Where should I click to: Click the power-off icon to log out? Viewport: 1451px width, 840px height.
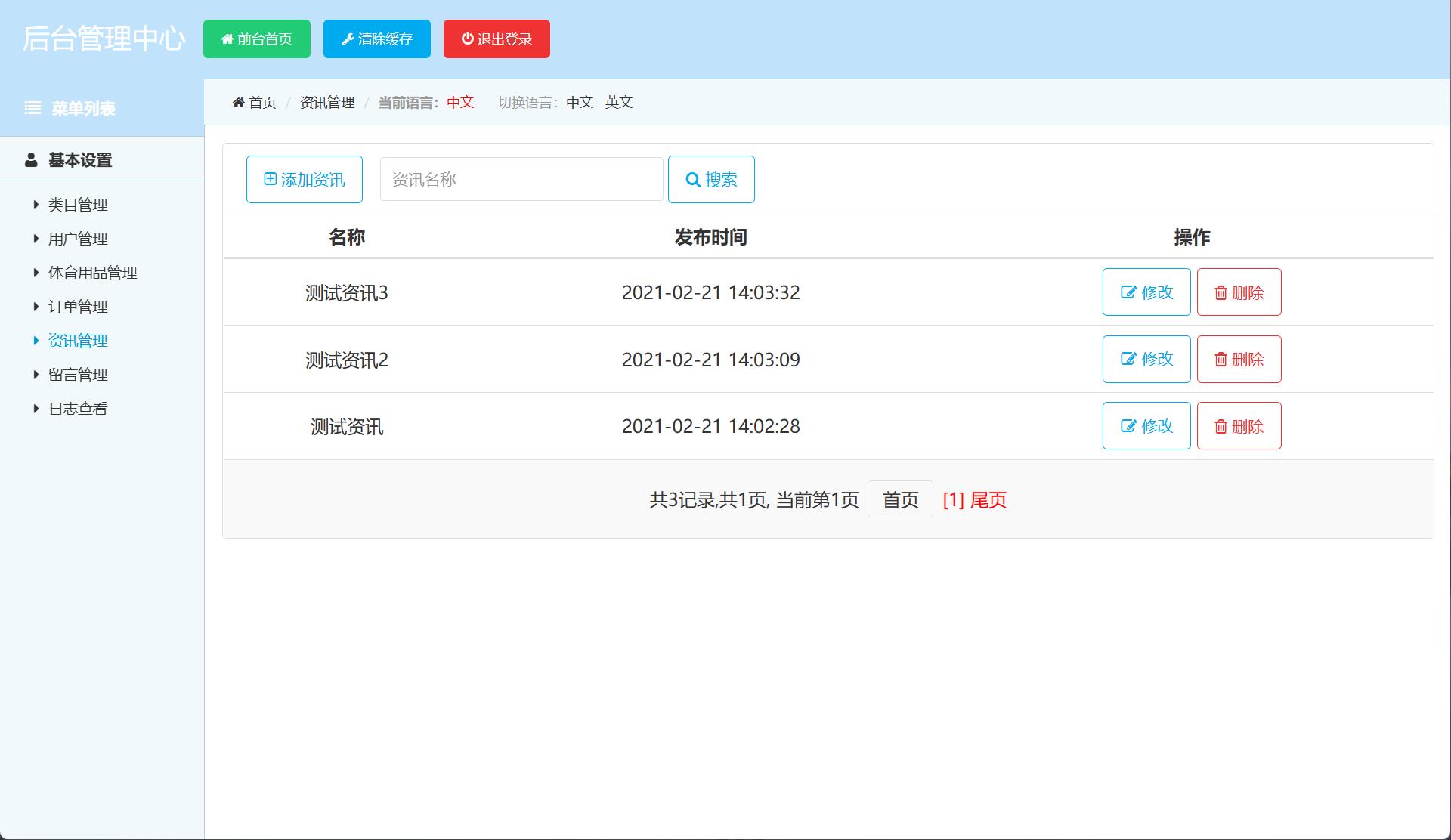pyautogui.click(x=467, y=39)
